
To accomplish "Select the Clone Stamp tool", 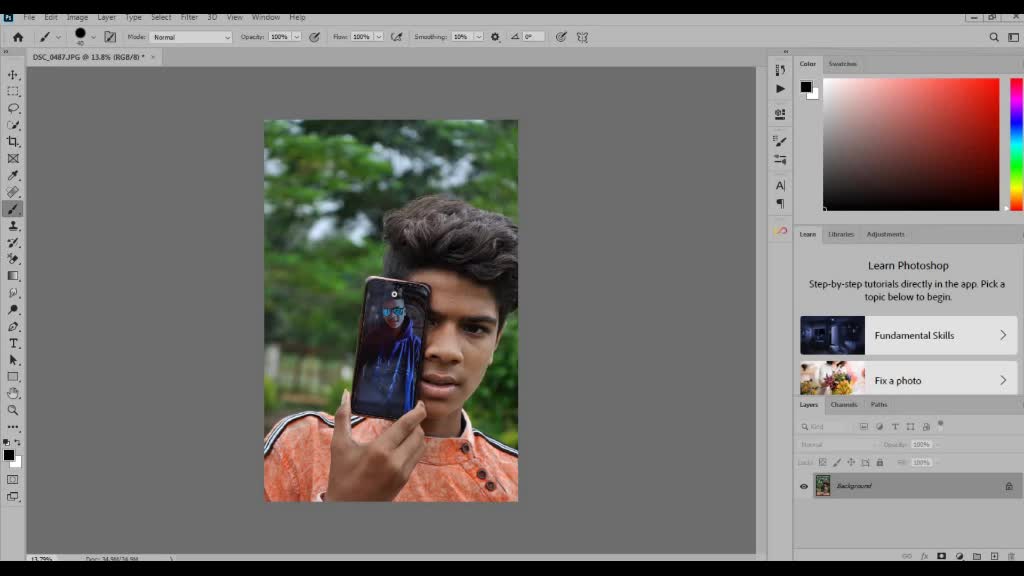I will (13, 226).
